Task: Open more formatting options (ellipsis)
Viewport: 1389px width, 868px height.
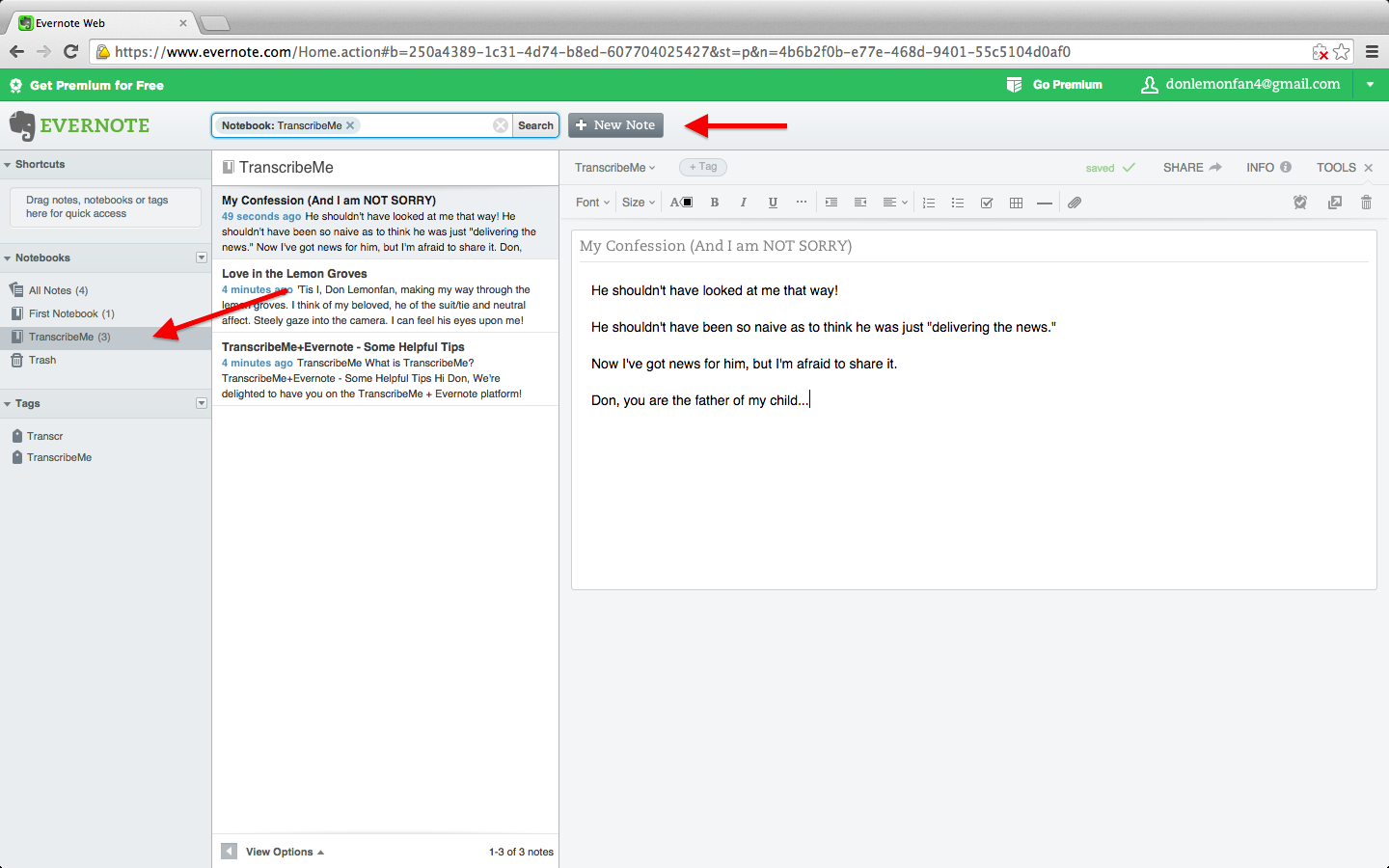Action: 802,203
